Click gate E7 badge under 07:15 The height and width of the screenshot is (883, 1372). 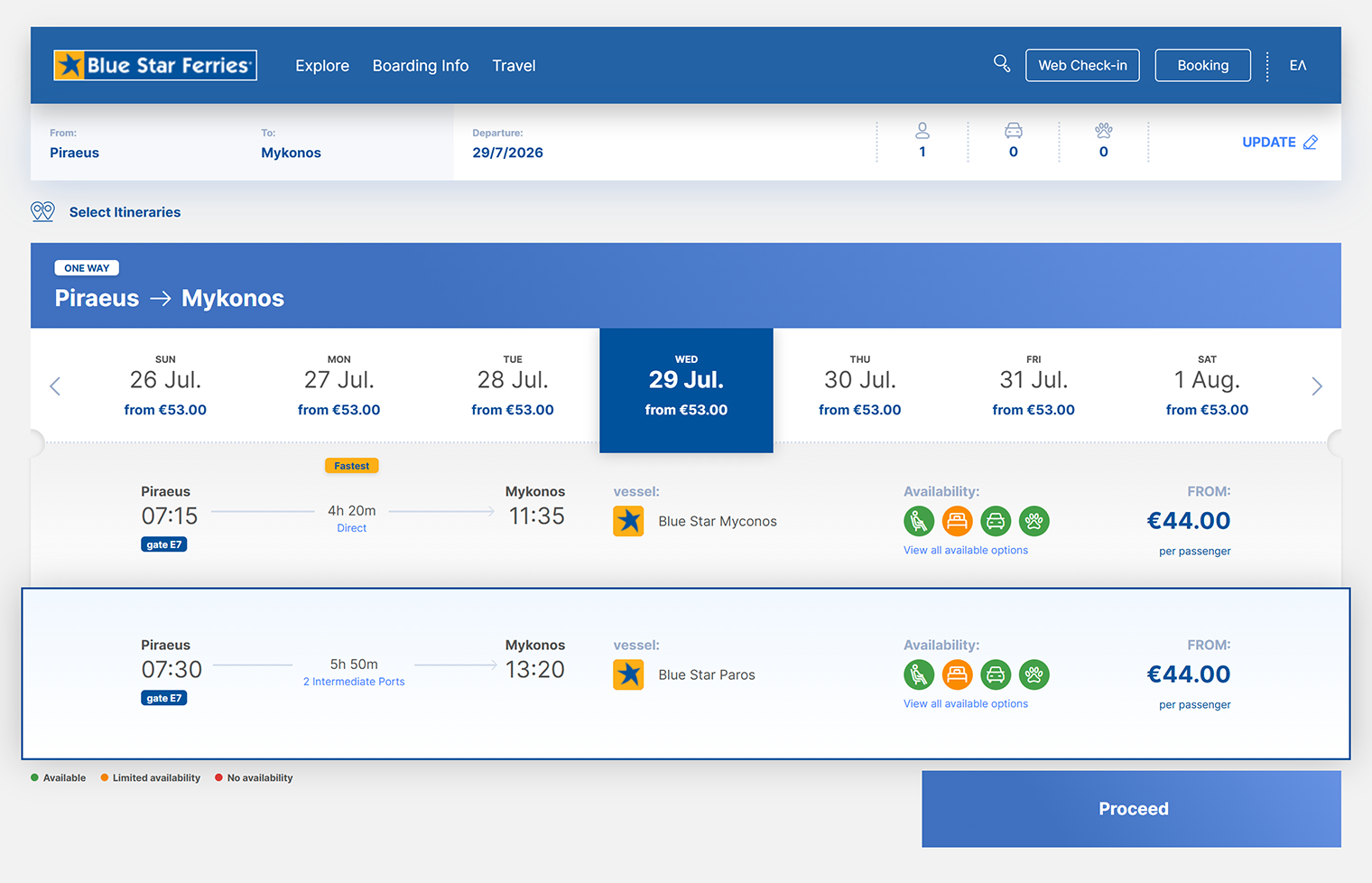point(164,544)
